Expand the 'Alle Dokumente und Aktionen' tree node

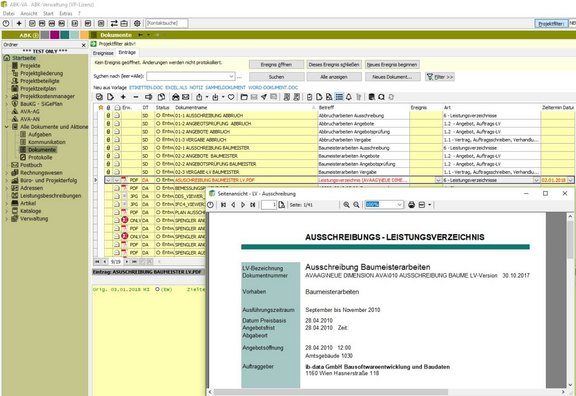(6, 127)
